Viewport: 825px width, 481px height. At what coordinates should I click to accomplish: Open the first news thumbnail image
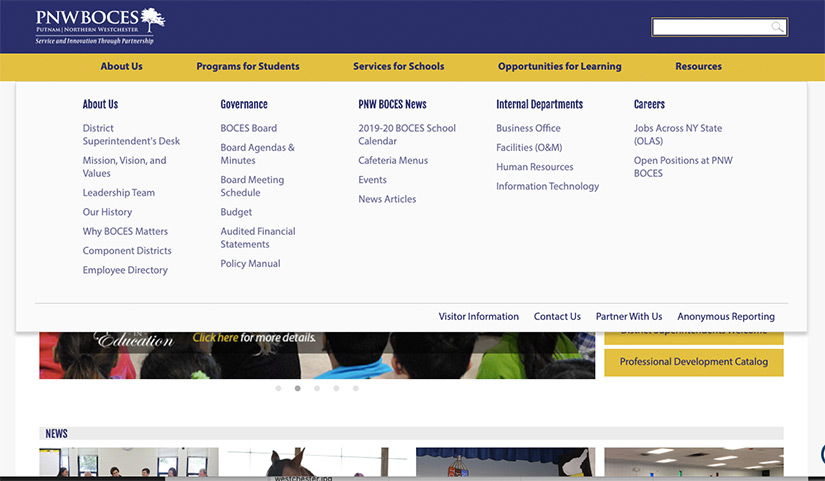tap(128, 463)
